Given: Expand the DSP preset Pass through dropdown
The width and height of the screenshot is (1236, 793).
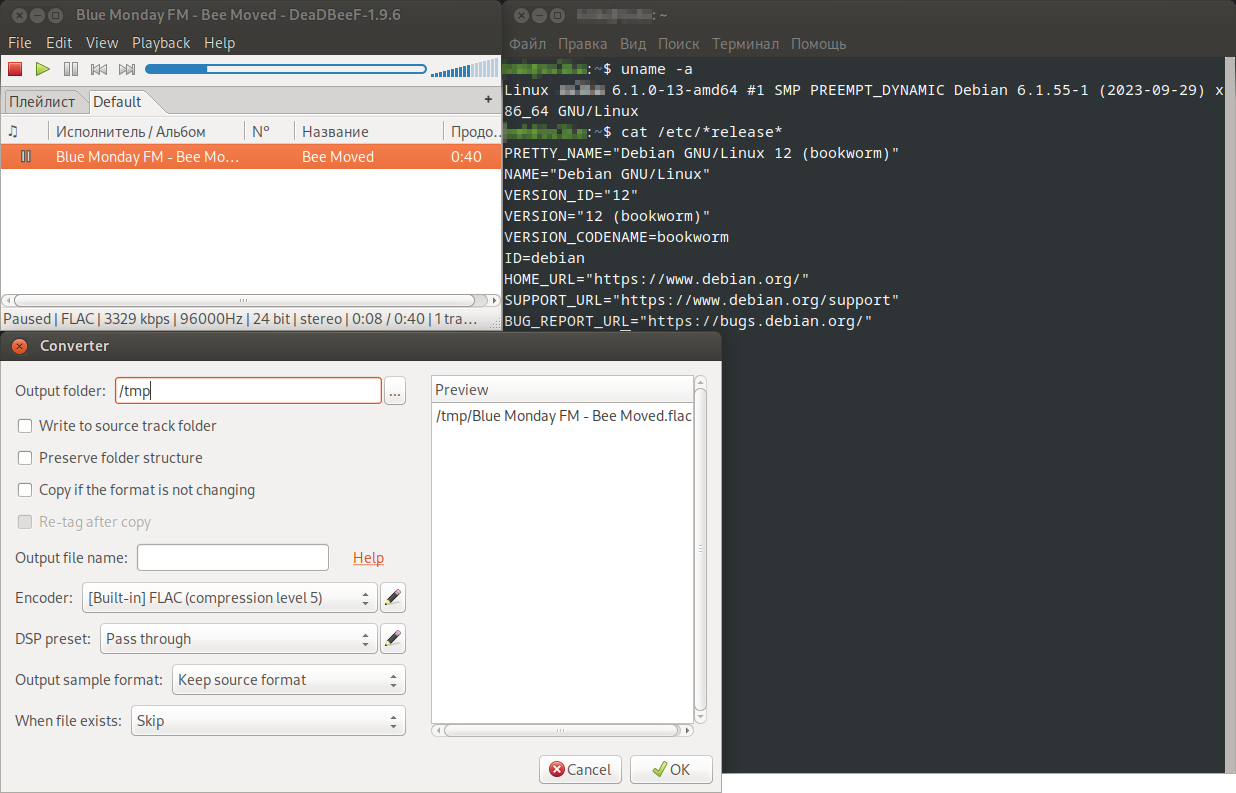Looking at the screenshot, I should tap(239, 639).
